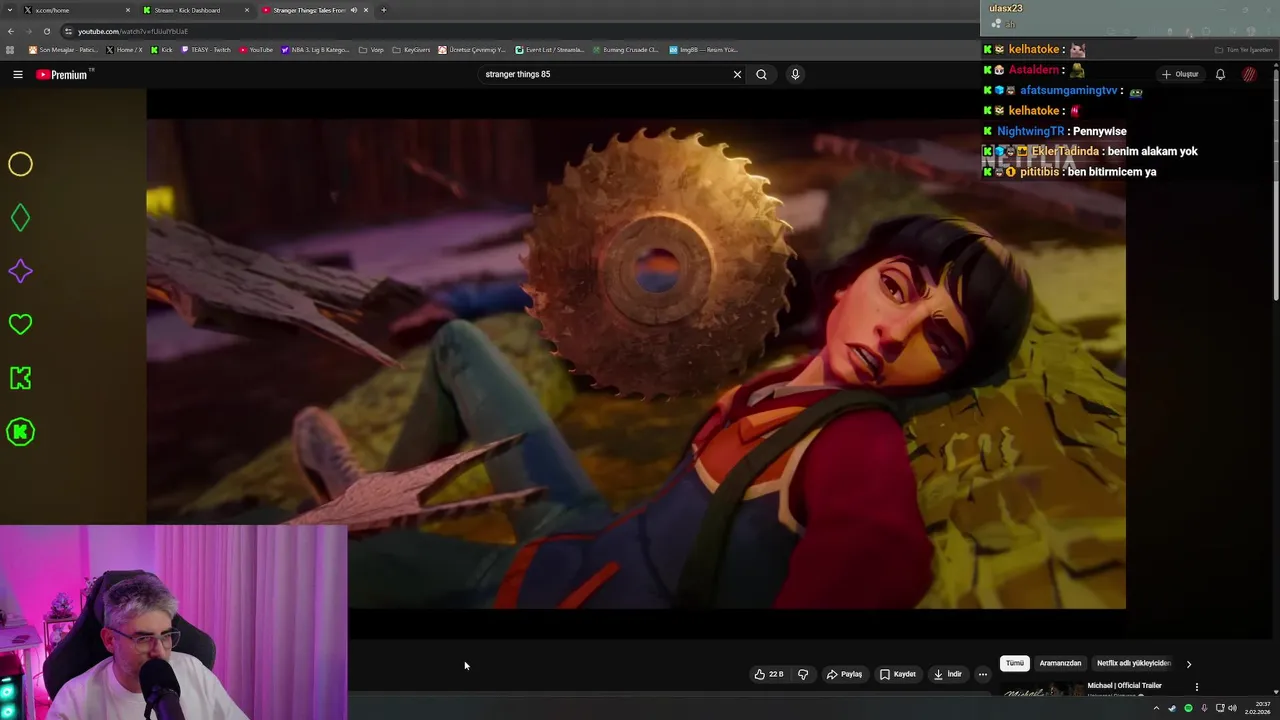Viewport: 1280px width, 720px height.
Task: View site information icon in address bar
Action: click(68, 31)
